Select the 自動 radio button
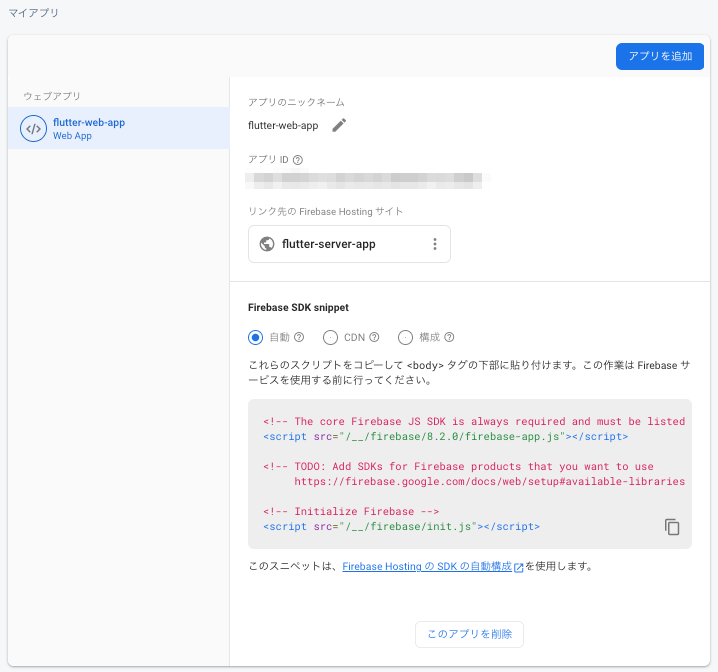Viewport: 718px width, 672px height. (x=256, y=337)
